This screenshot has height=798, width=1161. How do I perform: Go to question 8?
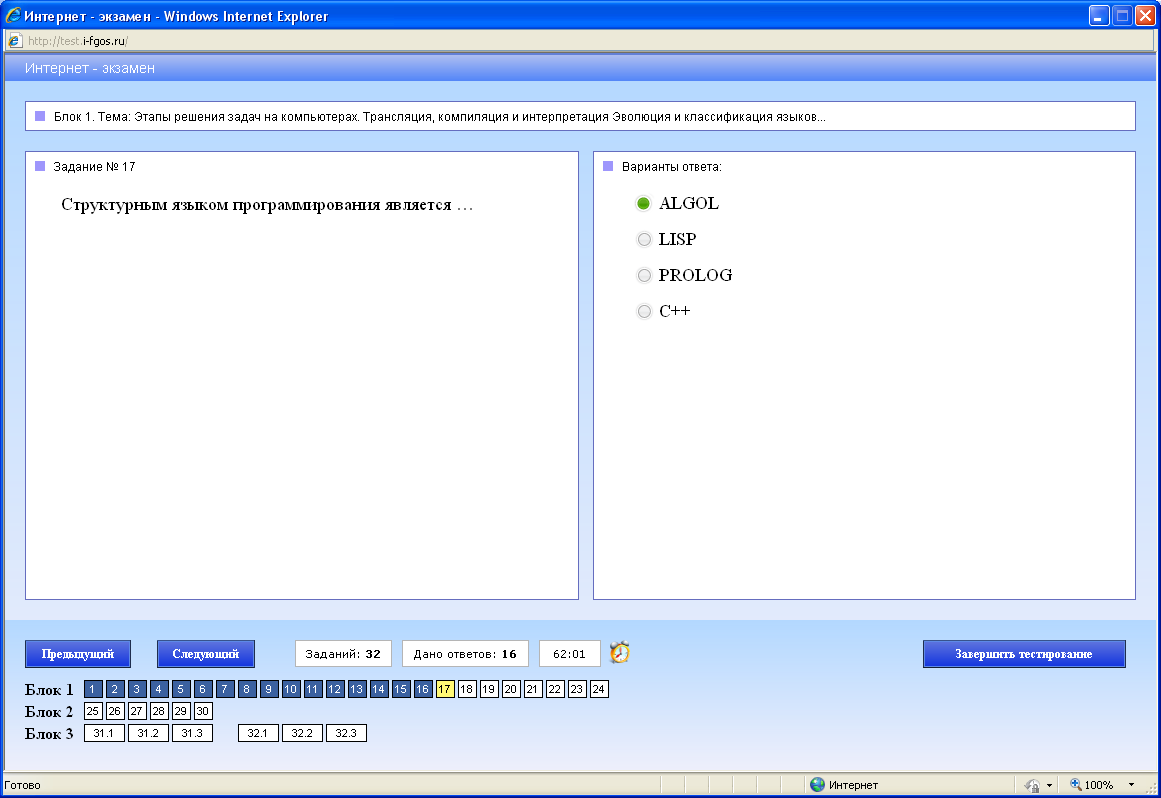[247, 689]
